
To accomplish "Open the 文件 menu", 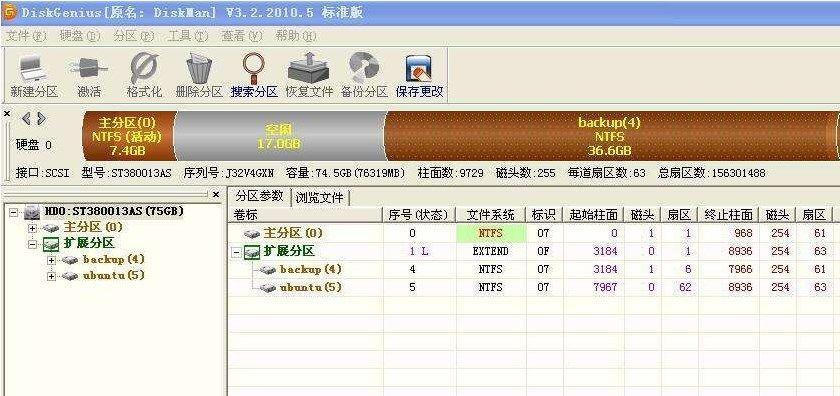I will [26, 36].
